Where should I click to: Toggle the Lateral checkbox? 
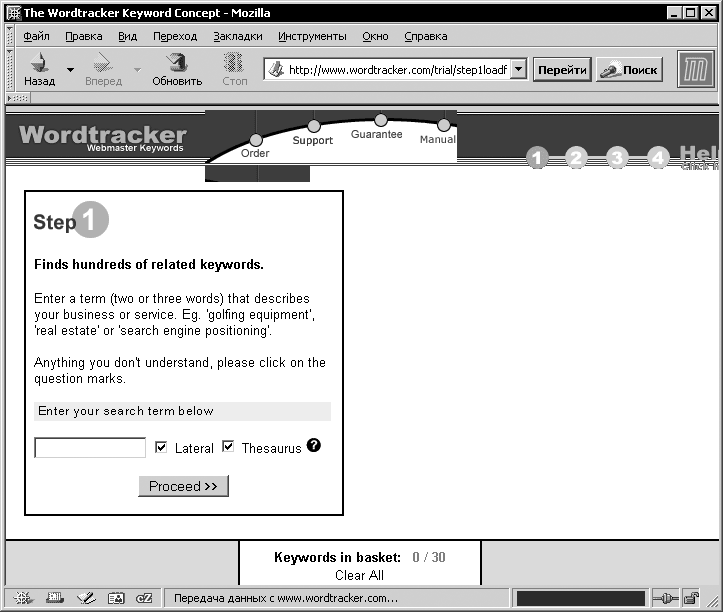pyautogui.click(x=160, y=447)
